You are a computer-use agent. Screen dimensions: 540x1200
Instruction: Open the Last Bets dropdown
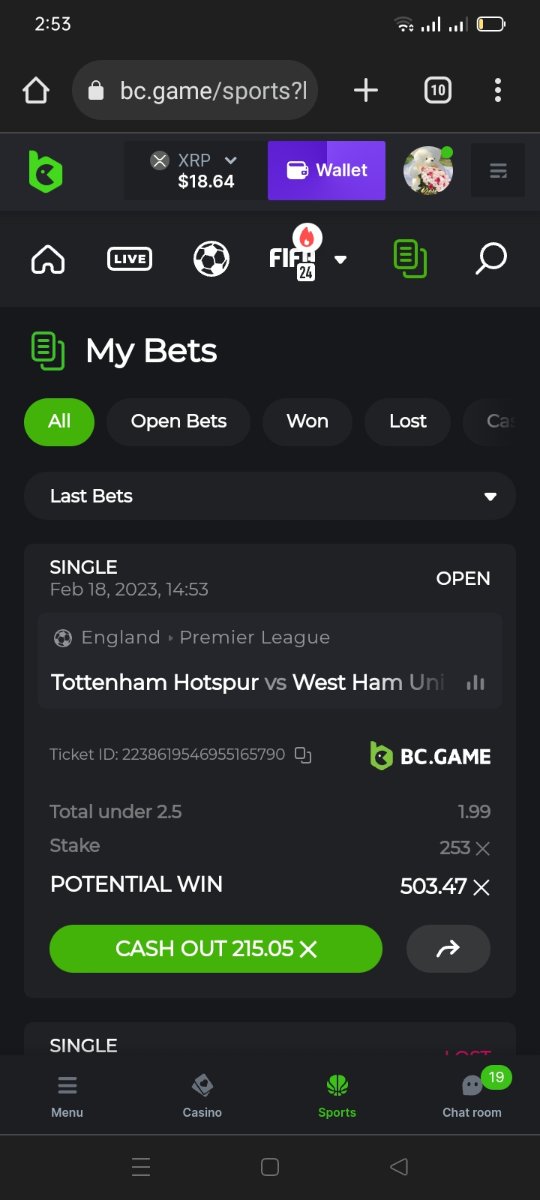click(x=270, y=496)
